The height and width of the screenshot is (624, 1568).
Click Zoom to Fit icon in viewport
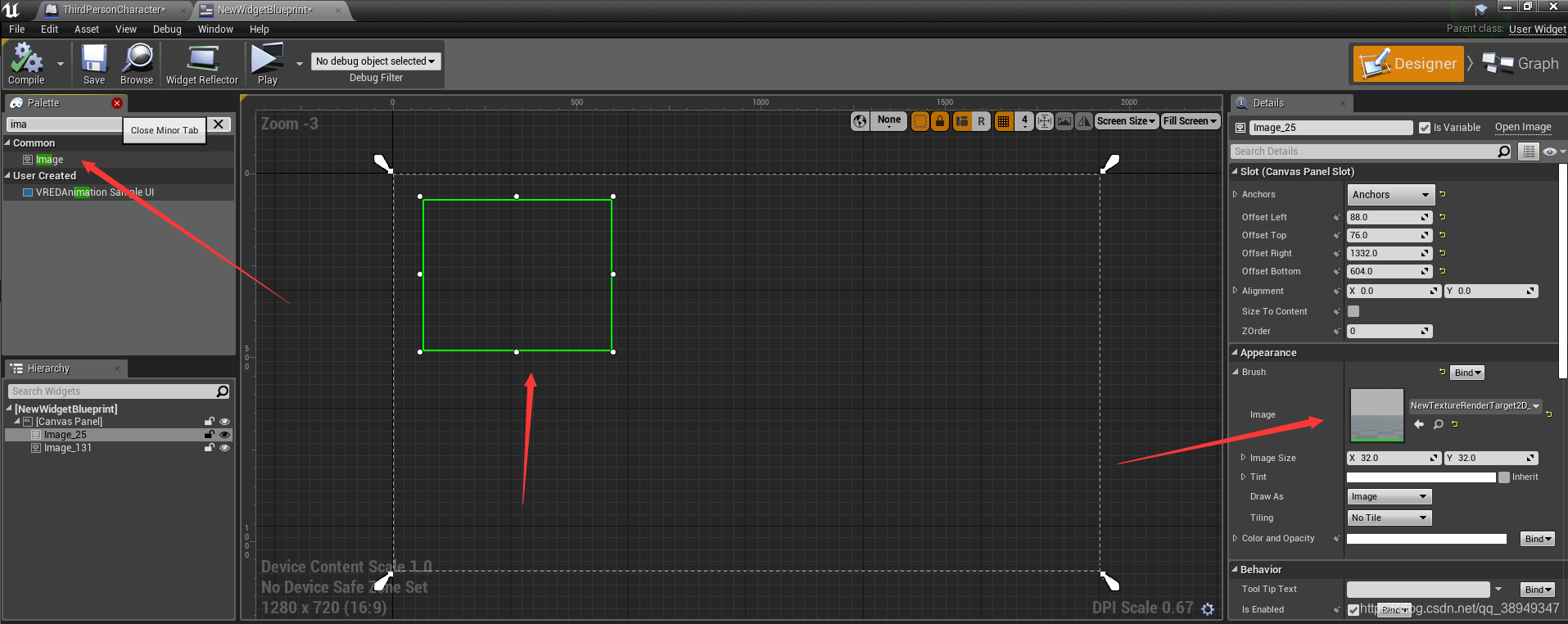pyautogui.click(x=1045, y=121)
